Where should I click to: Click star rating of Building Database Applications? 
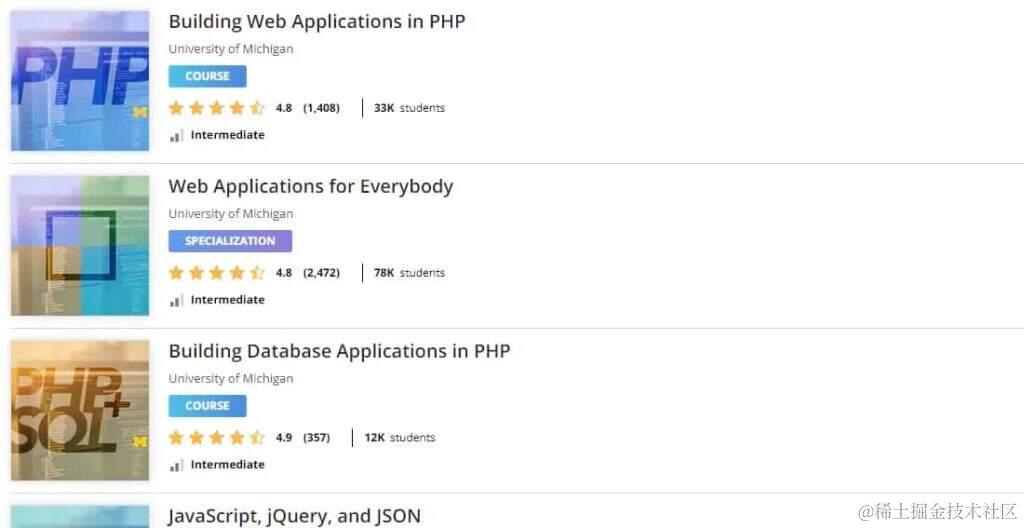coord(216,437)
